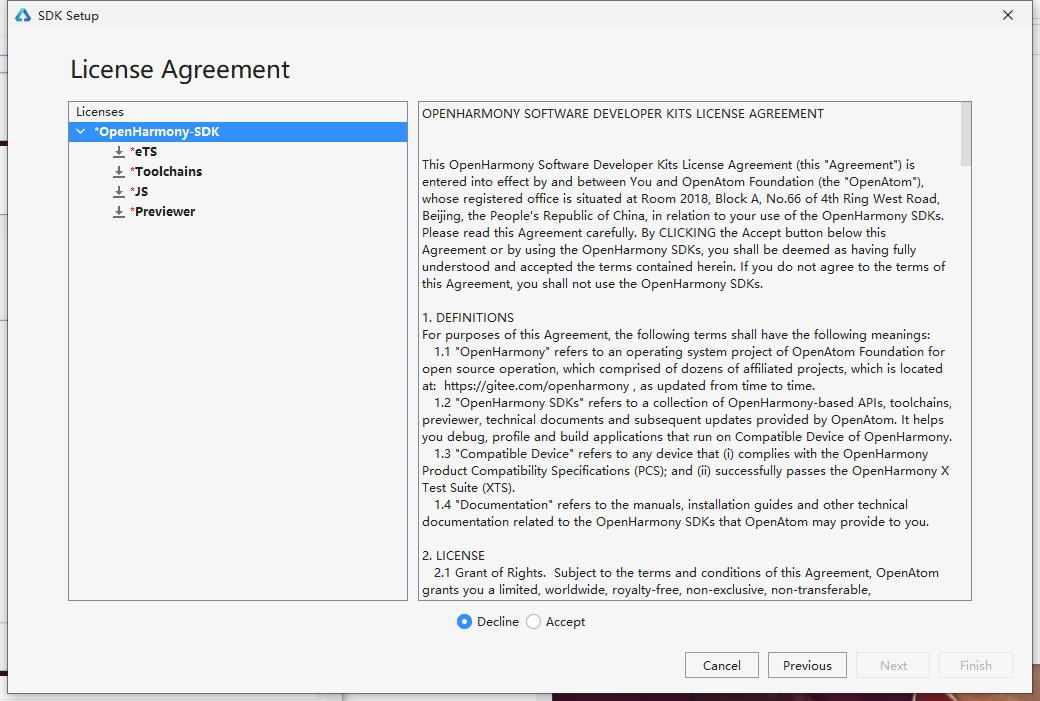Screen dimensions: 1040x701
Task: Close the SDK Setup dialog
Action: (1008, 15)
